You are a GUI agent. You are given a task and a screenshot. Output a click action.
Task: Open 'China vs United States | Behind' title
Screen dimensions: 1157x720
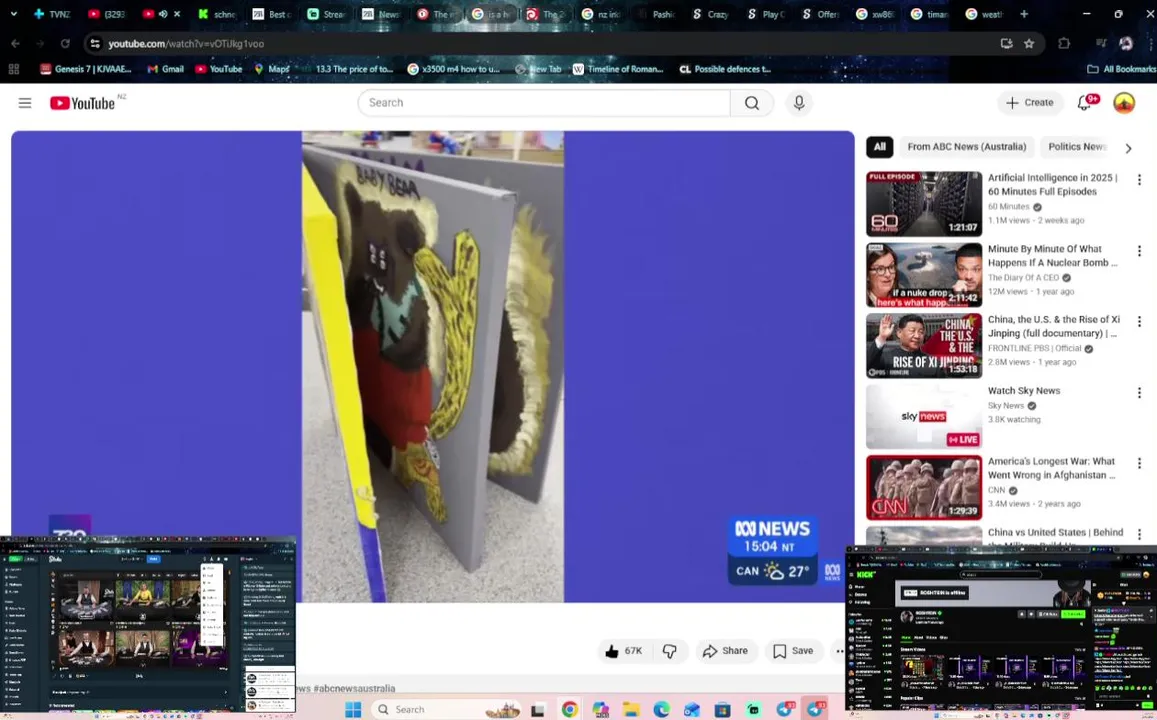[1055, 532]
